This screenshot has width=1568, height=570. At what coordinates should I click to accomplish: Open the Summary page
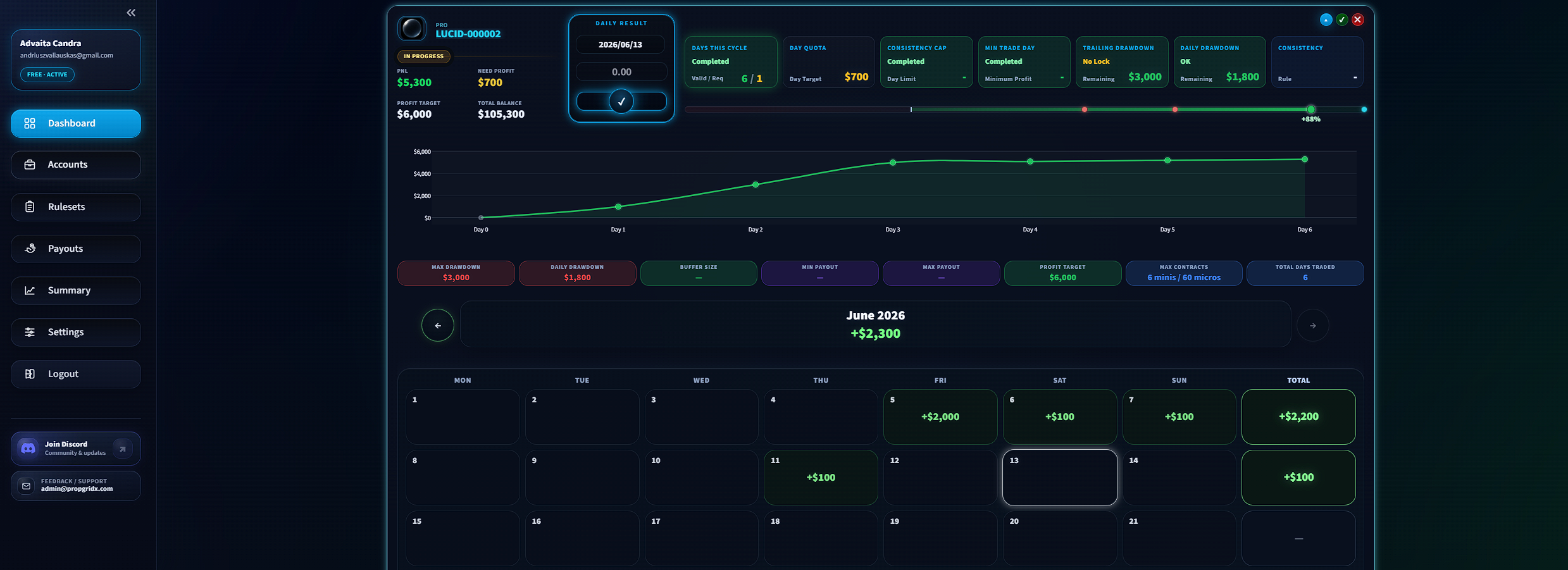coord(76,290)
